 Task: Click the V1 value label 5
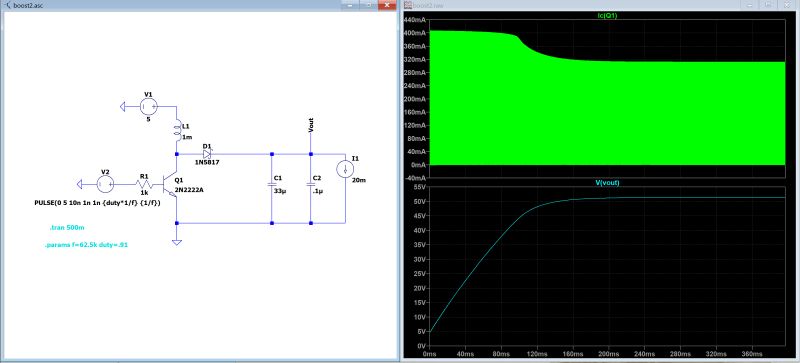[x=148, y=119]
